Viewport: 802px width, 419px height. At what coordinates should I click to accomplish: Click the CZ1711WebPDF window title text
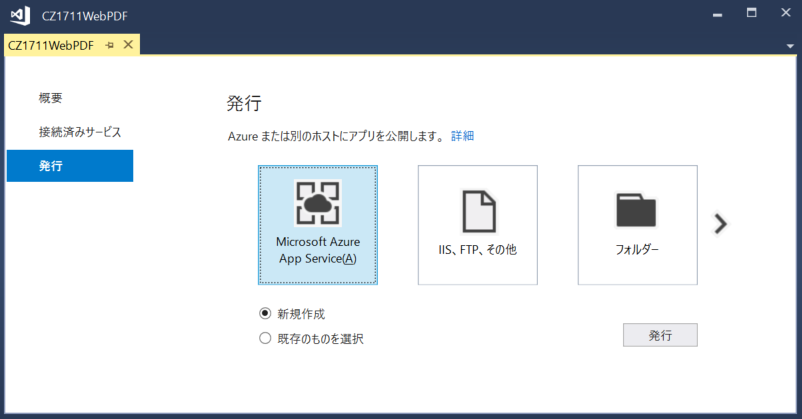click(x=85, y=16)
